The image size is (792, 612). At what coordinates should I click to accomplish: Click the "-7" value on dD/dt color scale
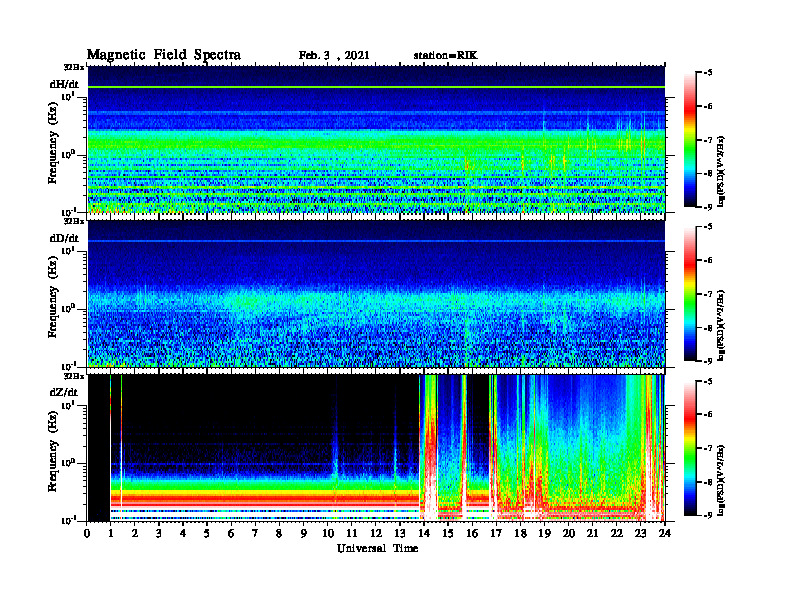(x=708, y=294)
